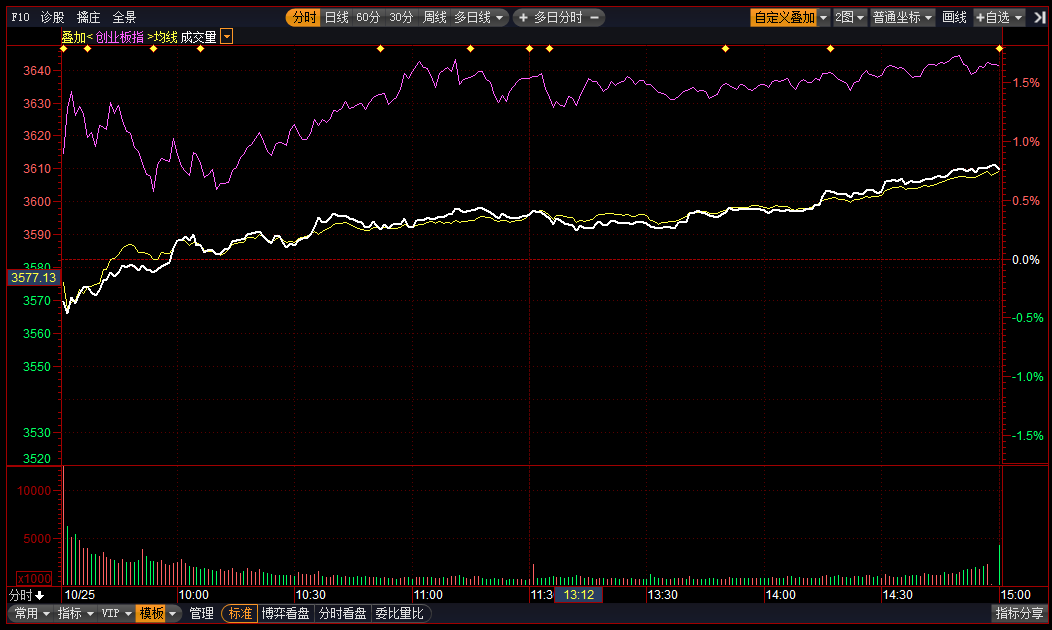
Task: Open the orange legend dropdown arrow box
Action: [x=227, y=36]
